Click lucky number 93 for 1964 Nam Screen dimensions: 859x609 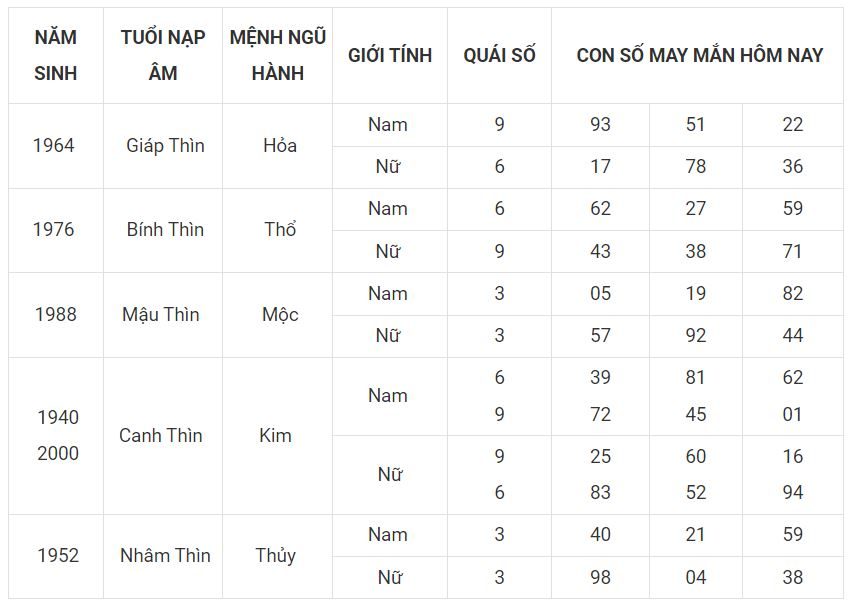[x=600, y=124]
